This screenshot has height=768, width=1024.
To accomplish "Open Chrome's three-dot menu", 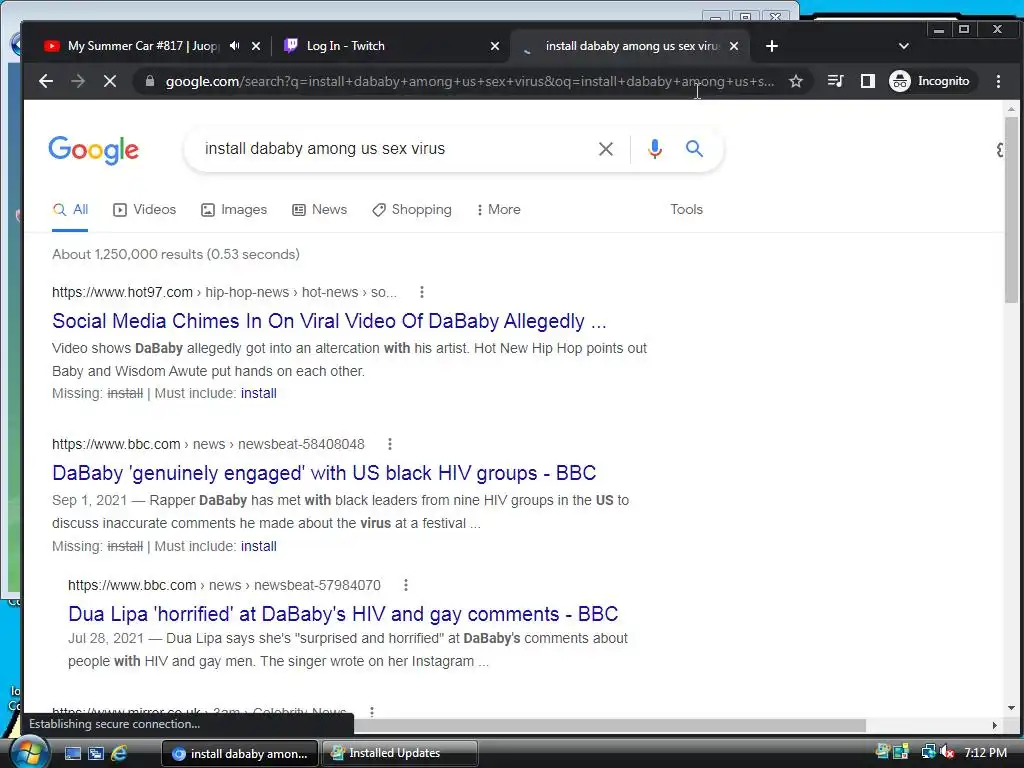I will click(x=998, y=81).
